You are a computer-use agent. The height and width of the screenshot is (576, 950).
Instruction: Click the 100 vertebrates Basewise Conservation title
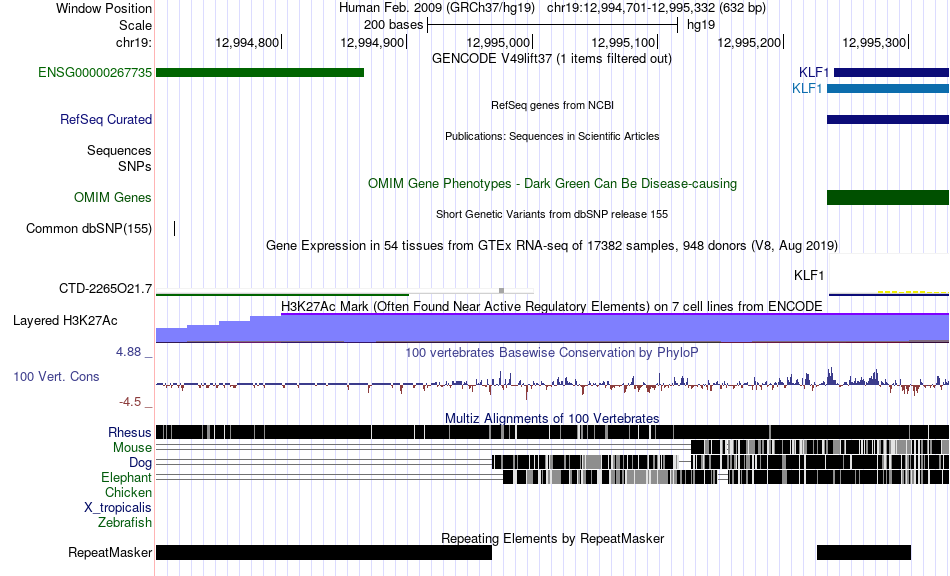(552, 353)
